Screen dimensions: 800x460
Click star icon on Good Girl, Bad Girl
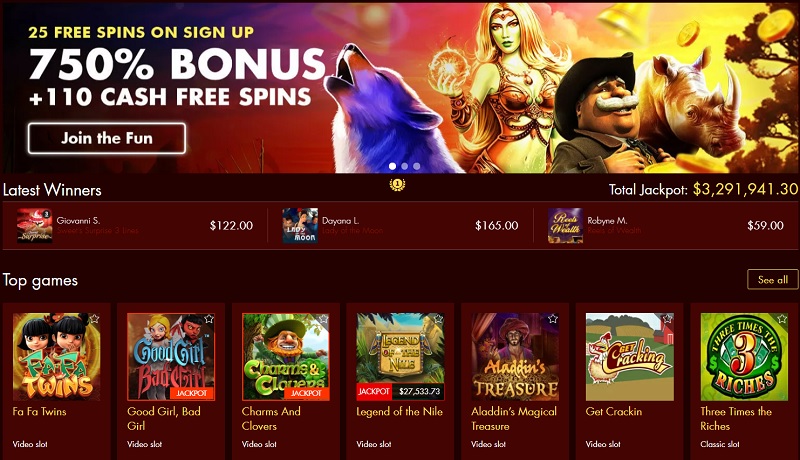click(x=209, y=319)
